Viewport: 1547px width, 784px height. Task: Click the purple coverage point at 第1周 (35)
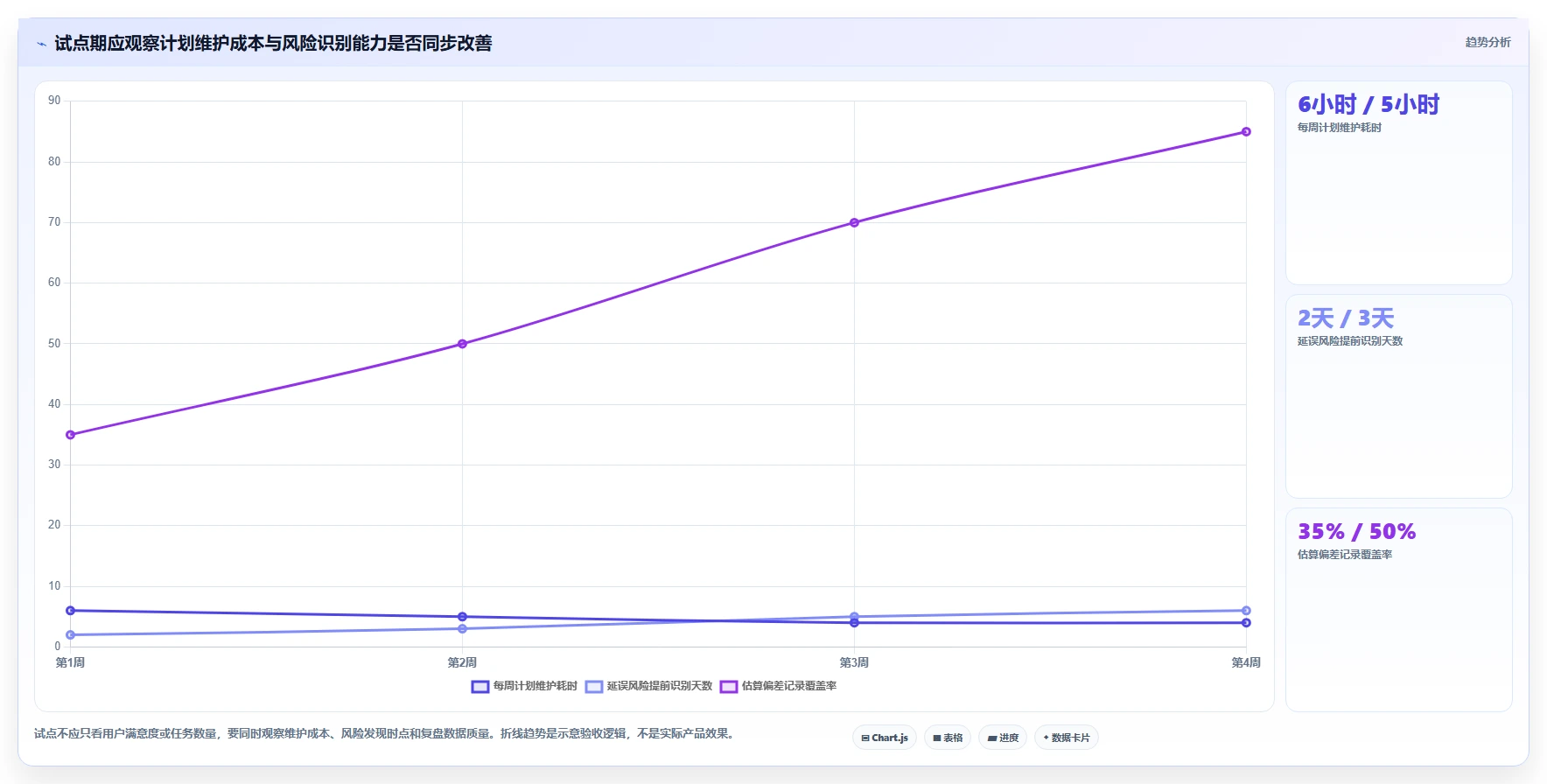pyautogui.click(x=71, y=435)
